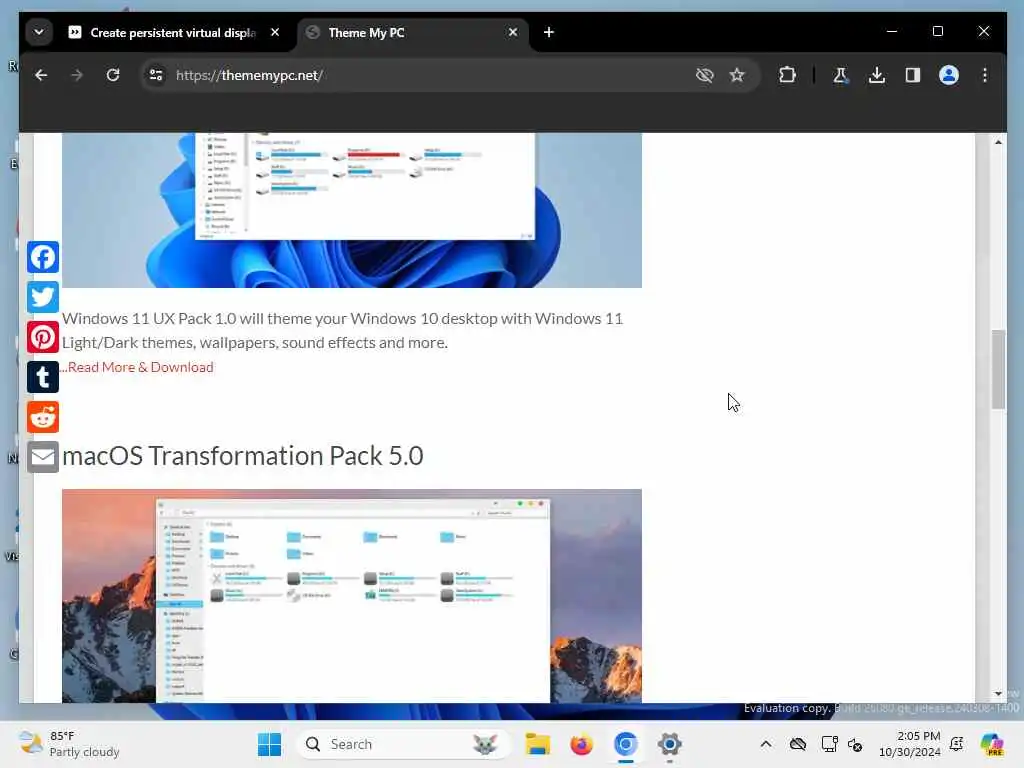Image resolution: width=1024 pixels, height=768 pixels.
Task: Click the vertical scrollbar thumb
Action: 998,370
